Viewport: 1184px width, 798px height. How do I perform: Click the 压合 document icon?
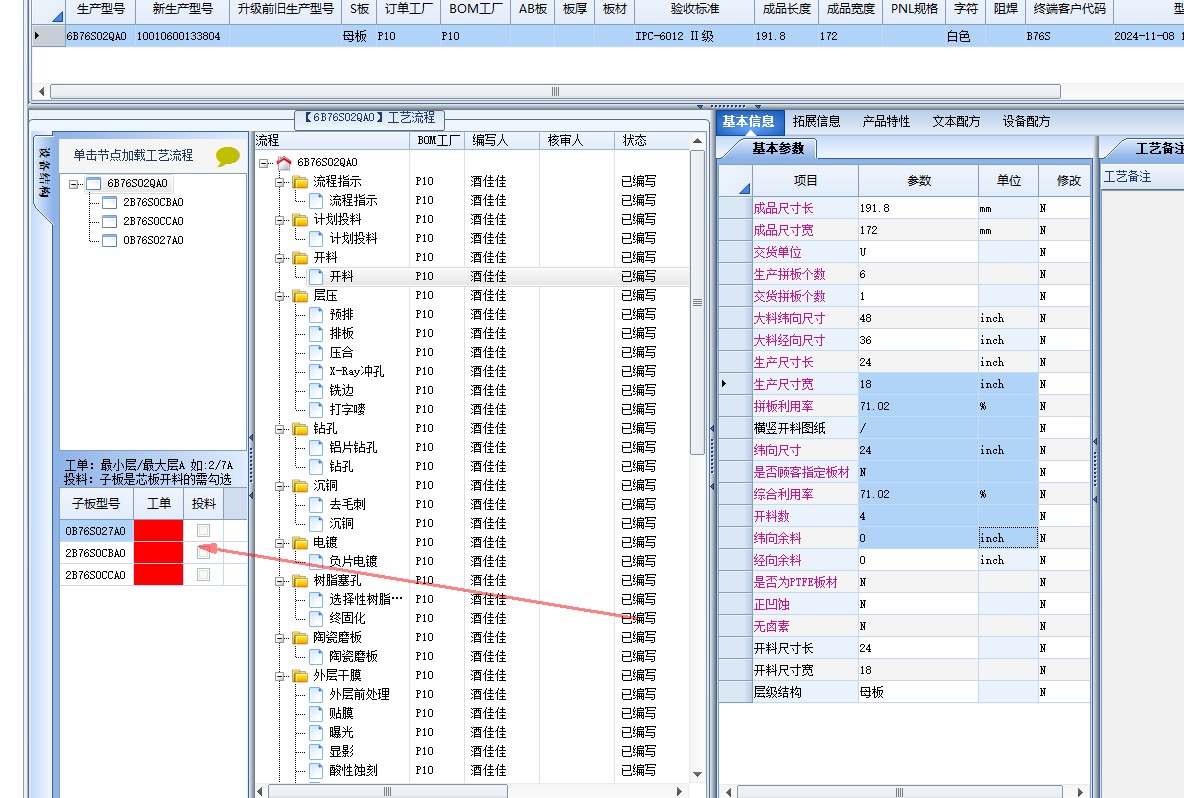[317, 353]
